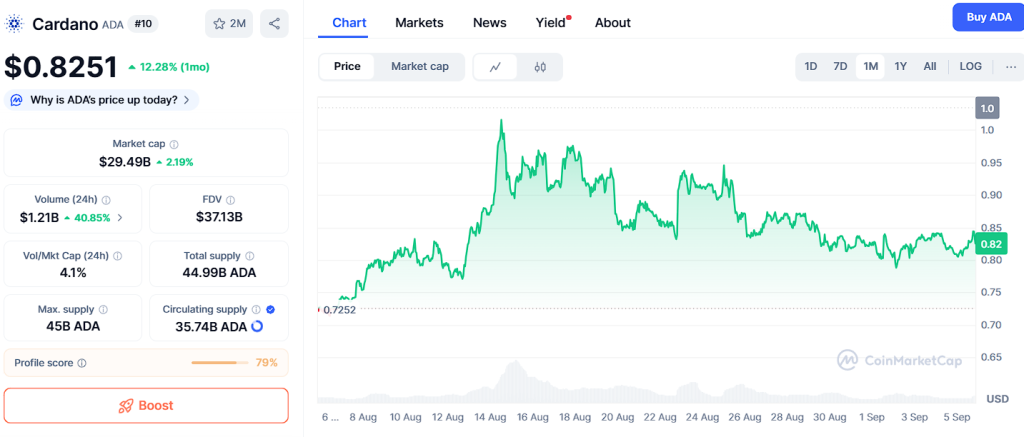Screen dimensions: 1024x437
Task: Show Profile score info icon
Action: coord(82,363)
